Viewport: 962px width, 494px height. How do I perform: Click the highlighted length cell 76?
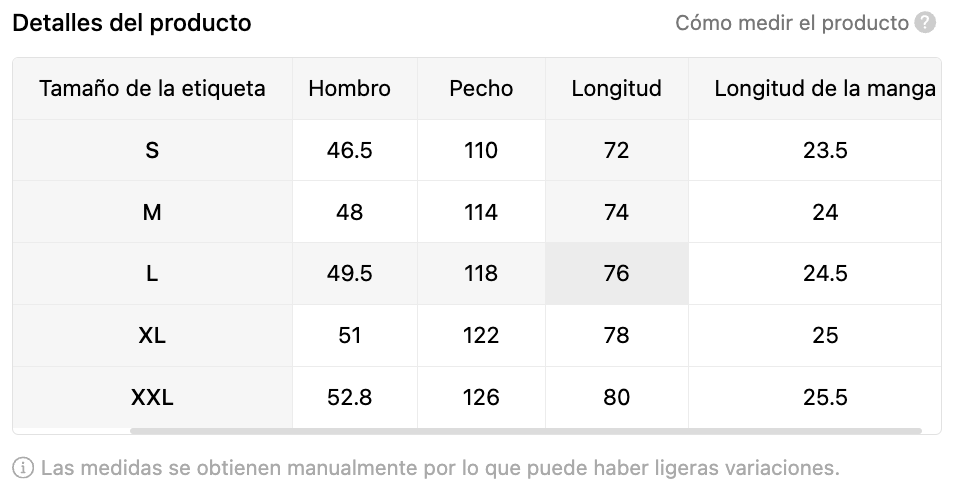(616, 274)
